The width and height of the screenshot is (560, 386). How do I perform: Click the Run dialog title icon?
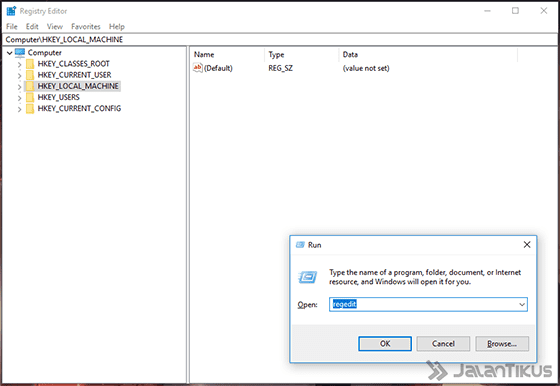click(x=300, y=245)
